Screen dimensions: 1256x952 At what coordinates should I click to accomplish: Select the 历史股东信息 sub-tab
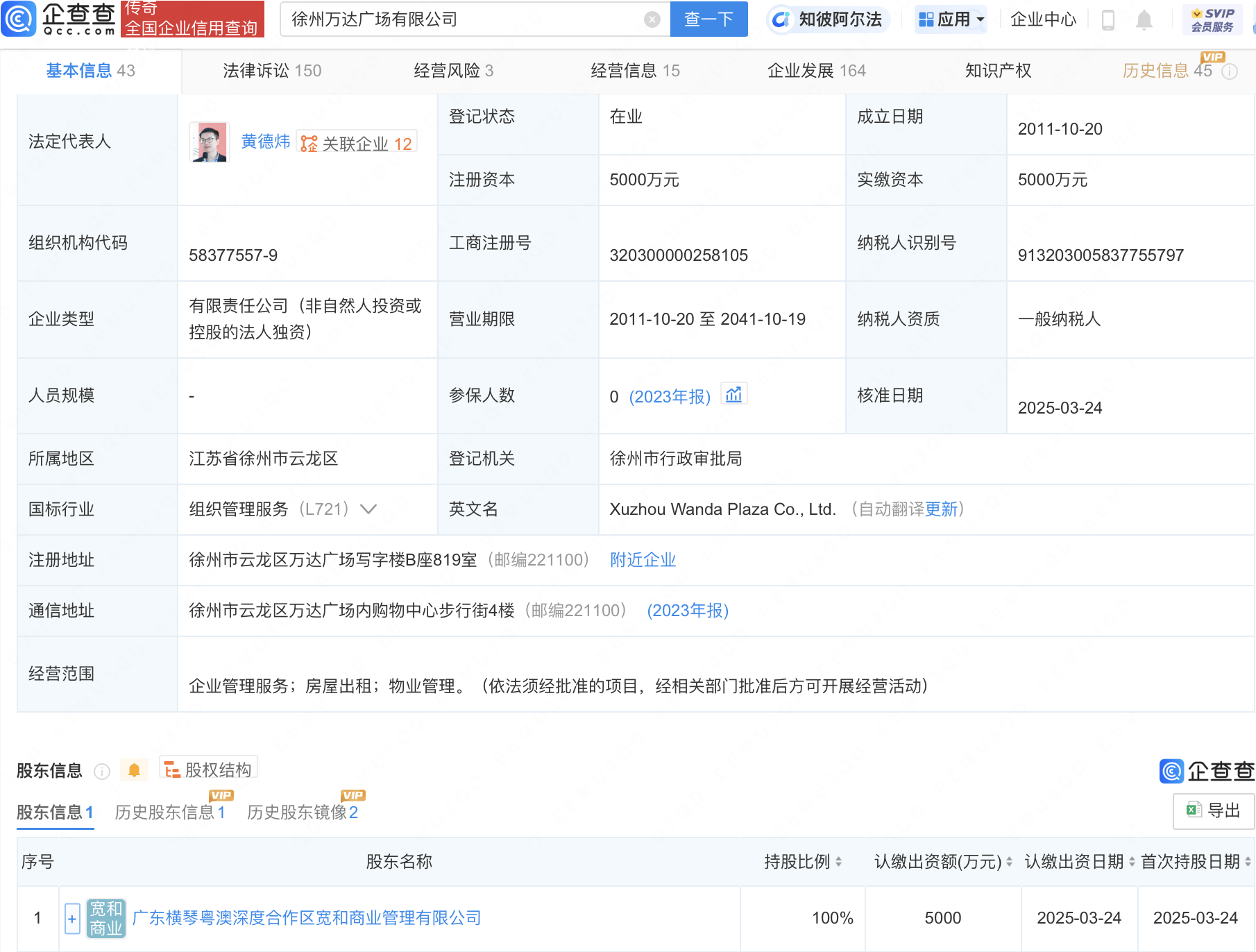click(170, 813)
